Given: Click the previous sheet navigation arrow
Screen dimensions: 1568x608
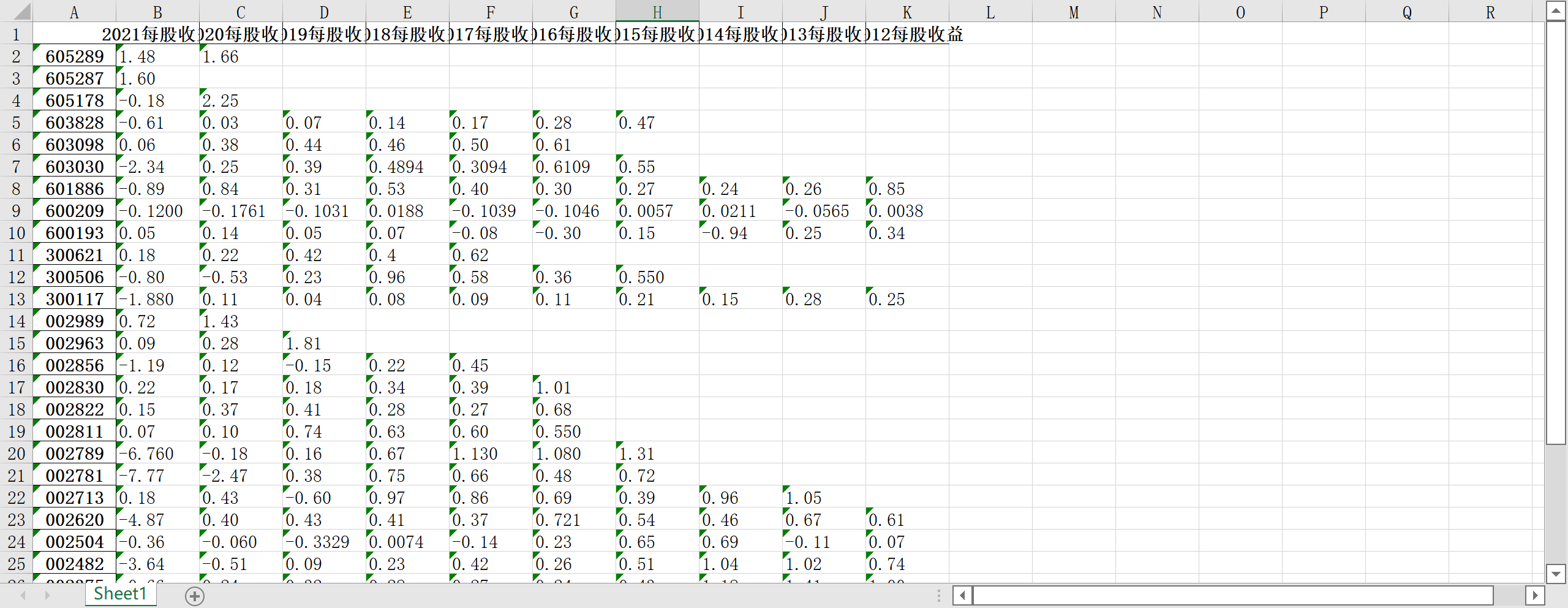Looking at the screenshot, I should [23, 595].
